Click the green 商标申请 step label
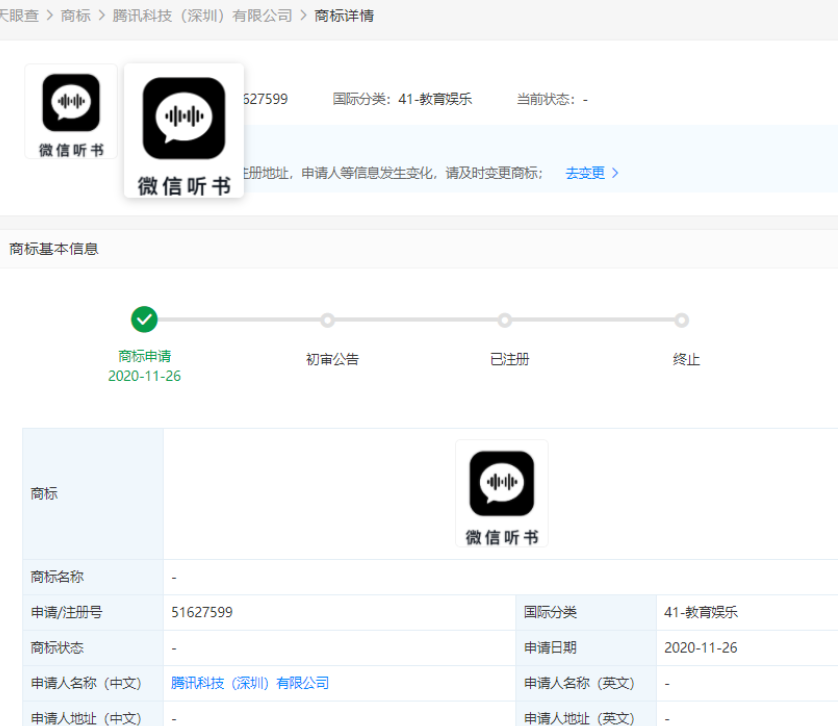 tap(144, 356)
